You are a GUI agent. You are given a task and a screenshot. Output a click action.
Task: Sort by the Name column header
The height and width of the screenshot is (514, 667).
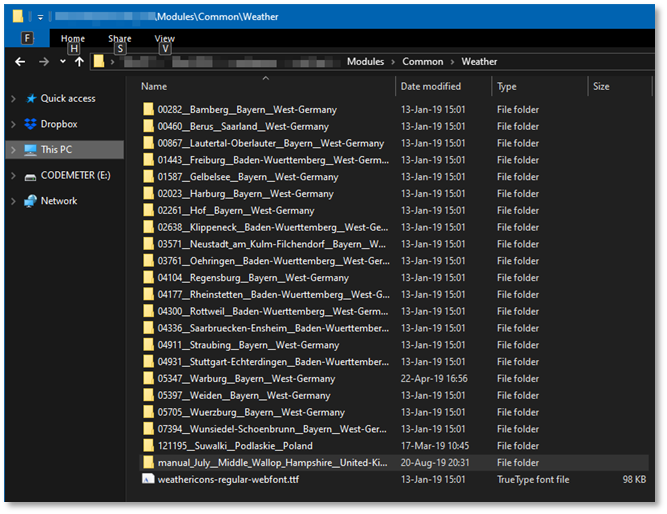(x=154, y=87)
